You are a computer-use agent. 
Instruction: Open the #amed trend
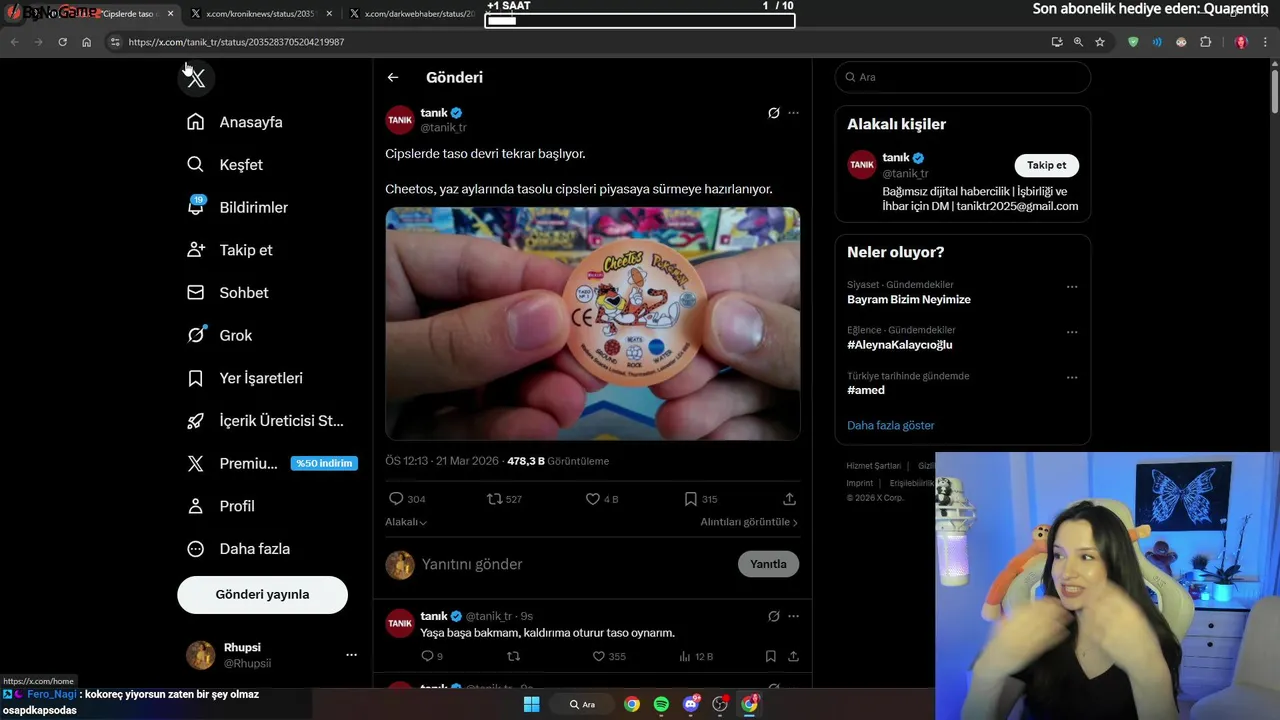pyautogui.click(x=866, y=390)
